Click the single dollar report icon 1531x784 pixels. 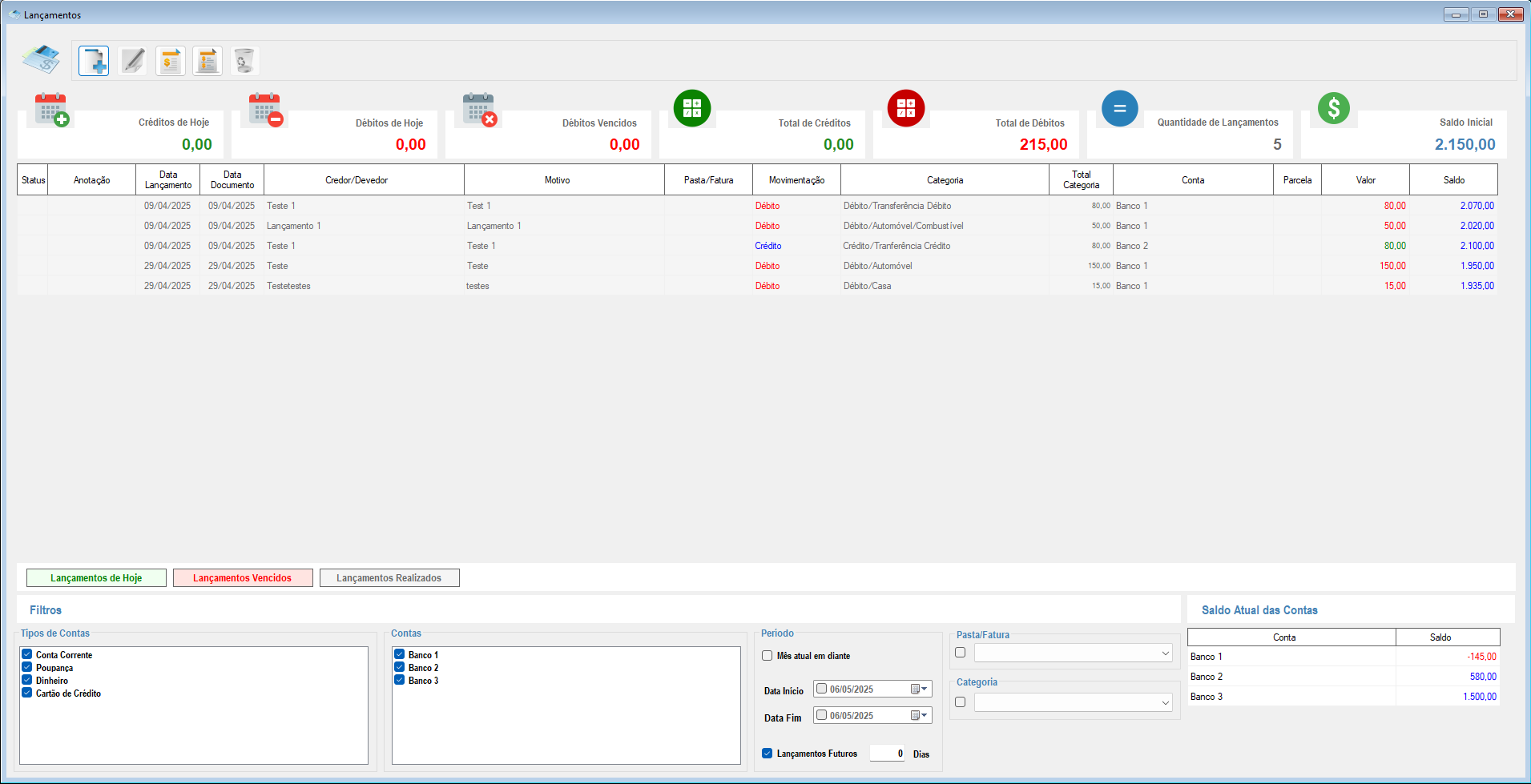click(170, 61)
